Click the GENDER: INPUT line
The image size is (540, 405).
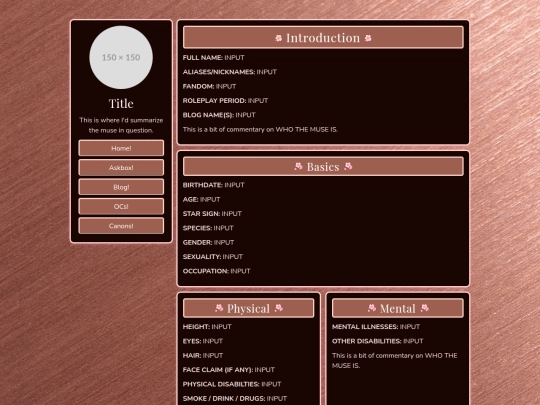click(208, 242)
